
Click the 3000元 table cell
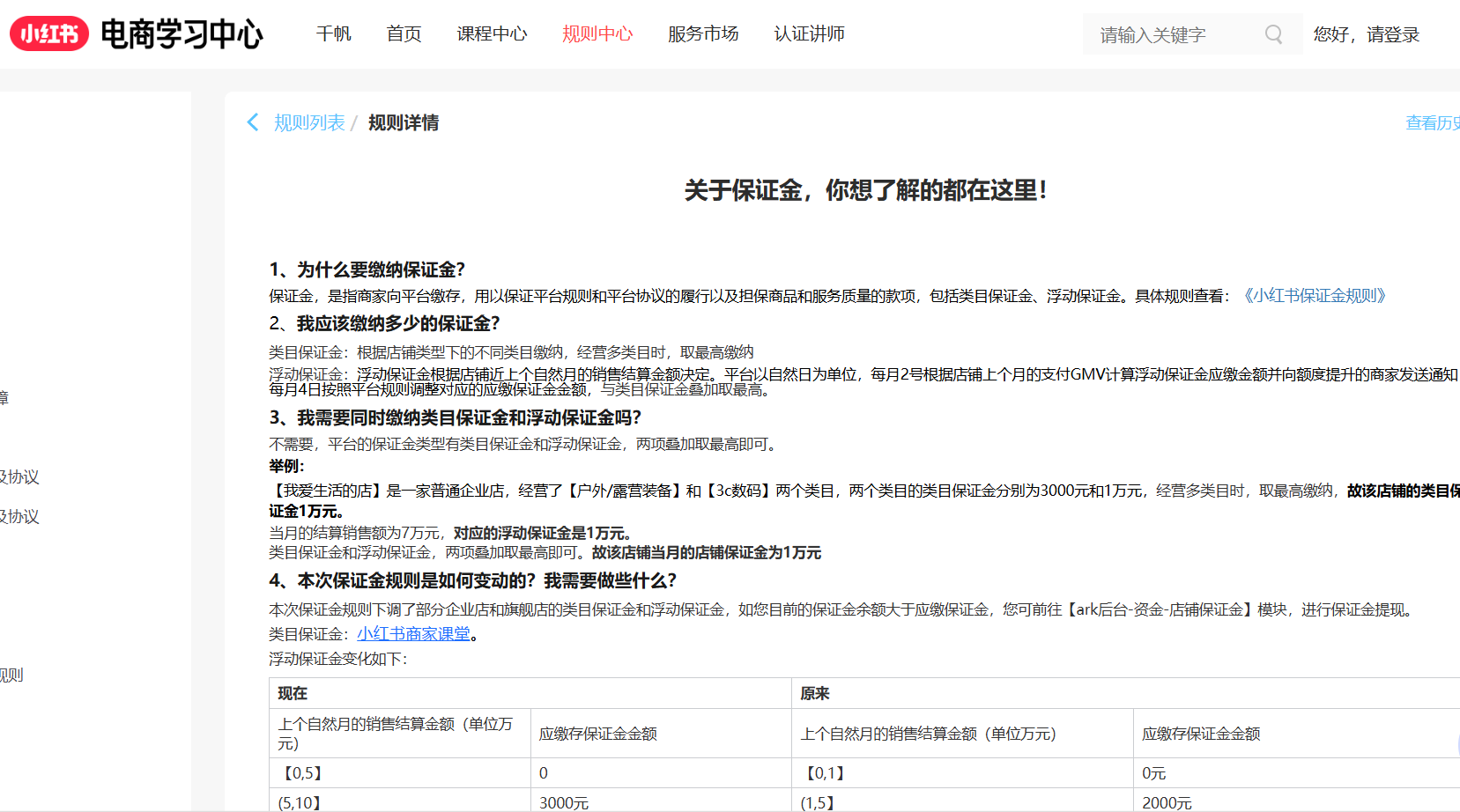click(661, 801)
